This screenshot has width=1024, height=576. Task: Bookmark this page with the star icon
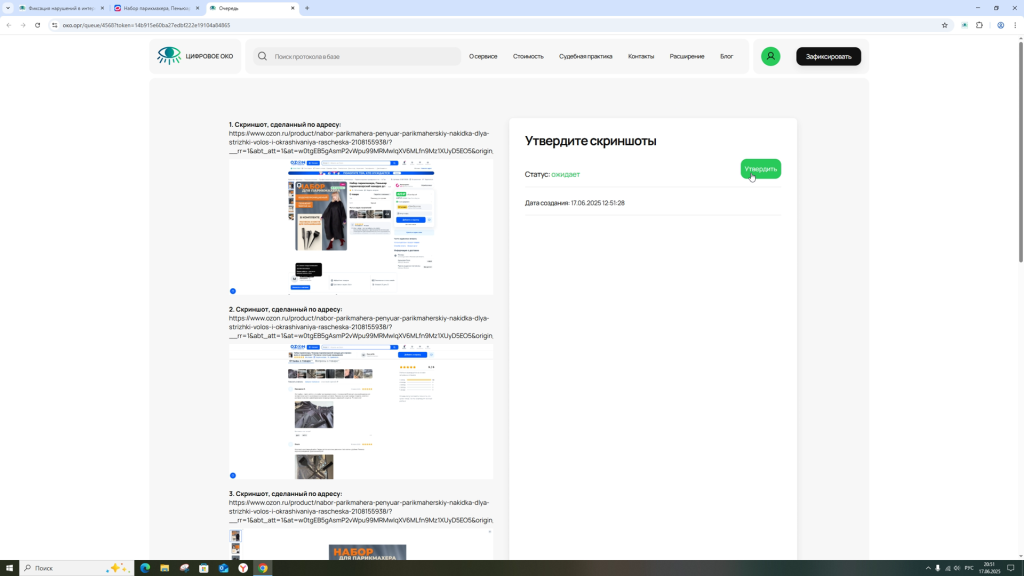tap(945, 25)
